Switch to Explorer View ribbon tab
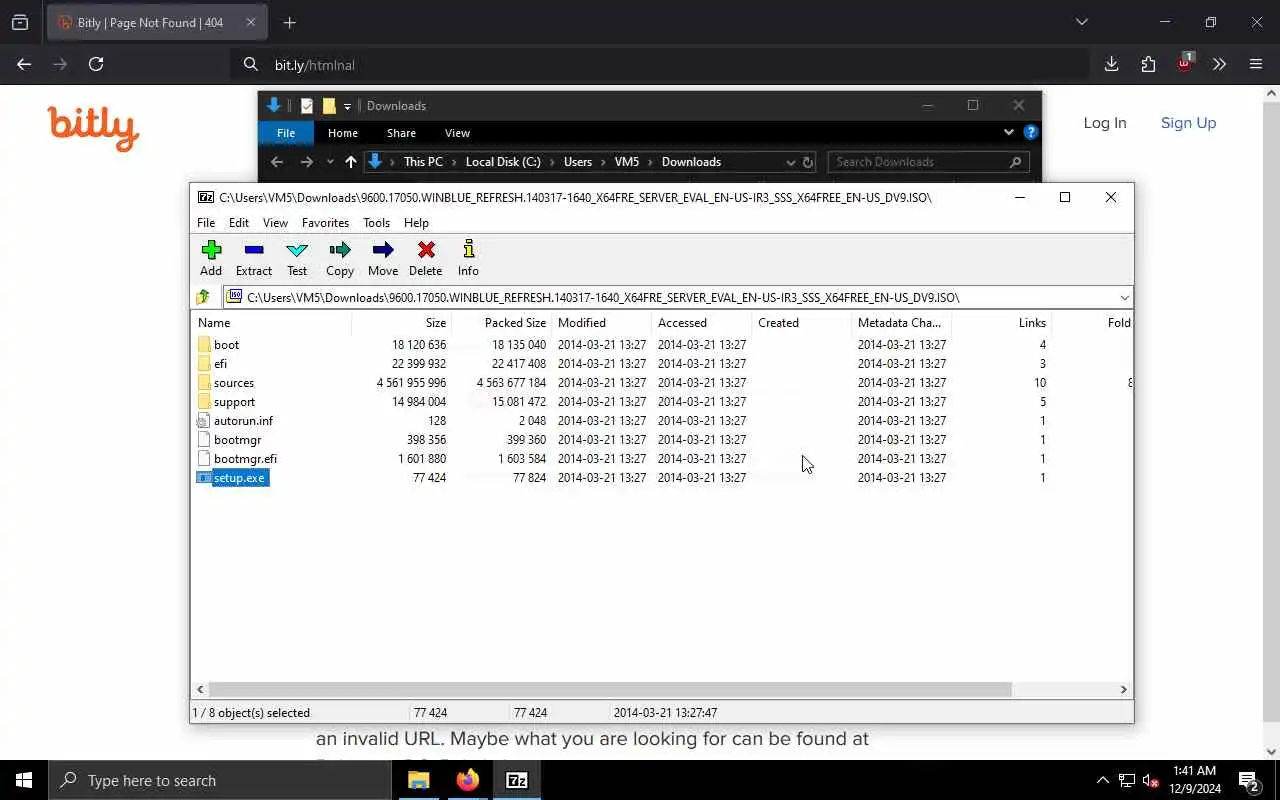Viewport: 1280px width, 800px height. pos(457,133)
